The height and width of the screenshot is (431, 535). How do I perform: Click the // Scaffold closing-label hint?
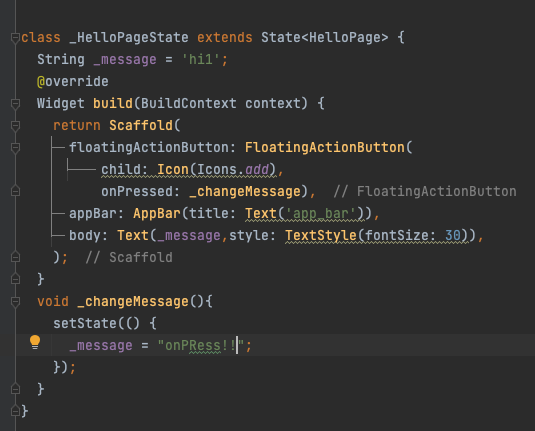point(129,257)
